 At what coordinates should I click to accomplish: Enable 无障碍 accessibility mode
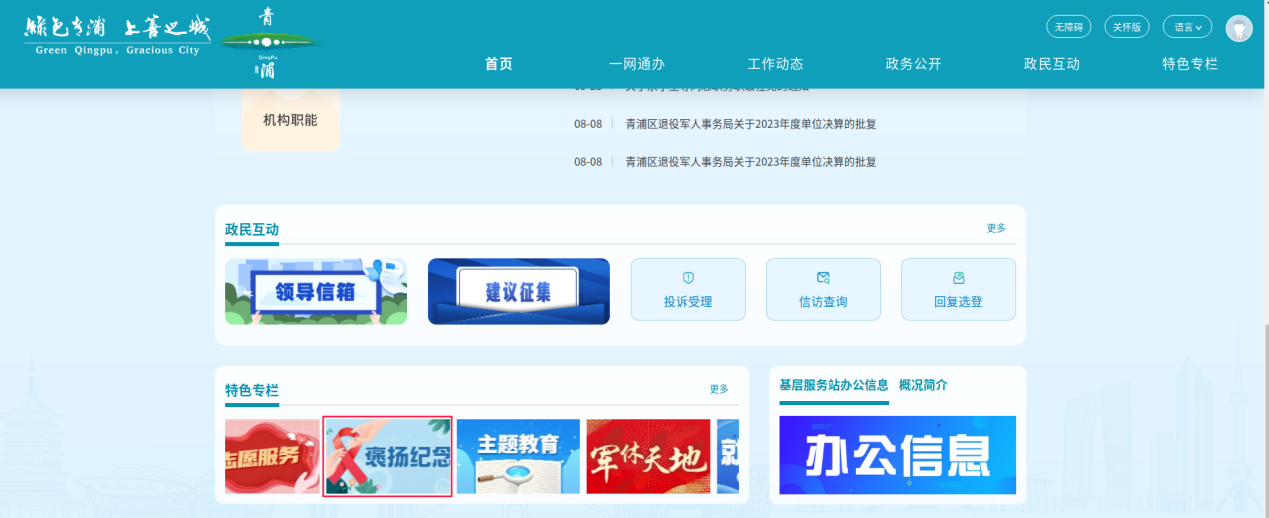point(1069,27)
